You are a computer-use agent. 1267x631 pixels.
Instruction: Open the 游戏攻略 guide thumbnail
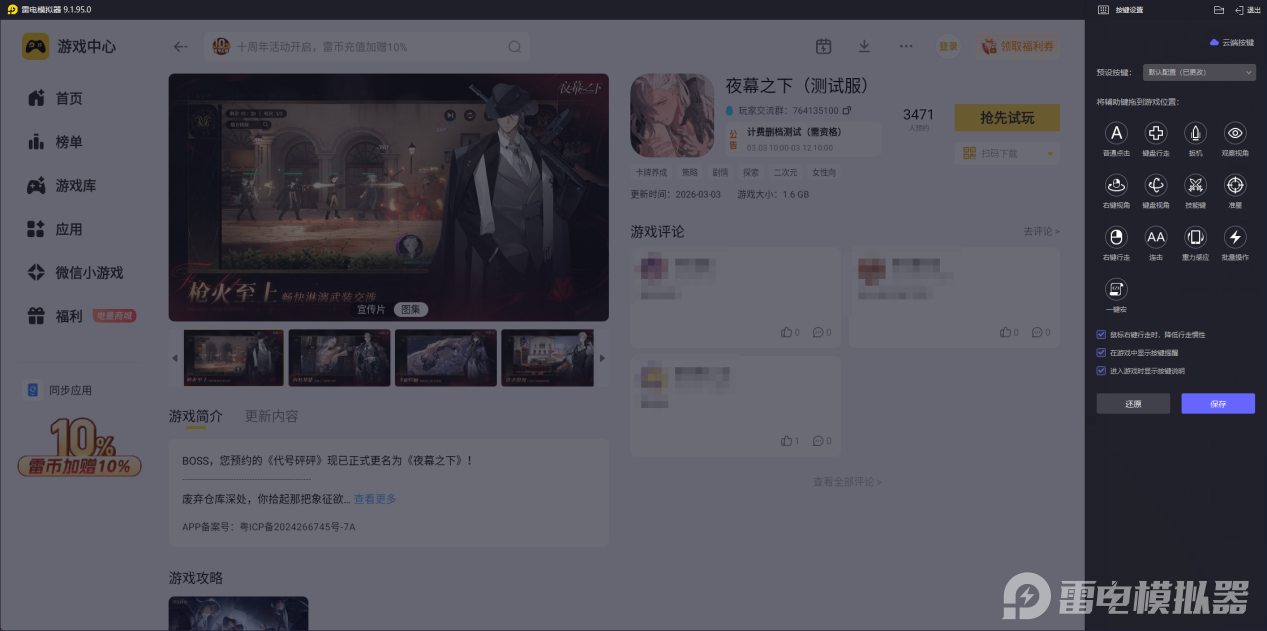pyautogui.click(x=238, y=613)
